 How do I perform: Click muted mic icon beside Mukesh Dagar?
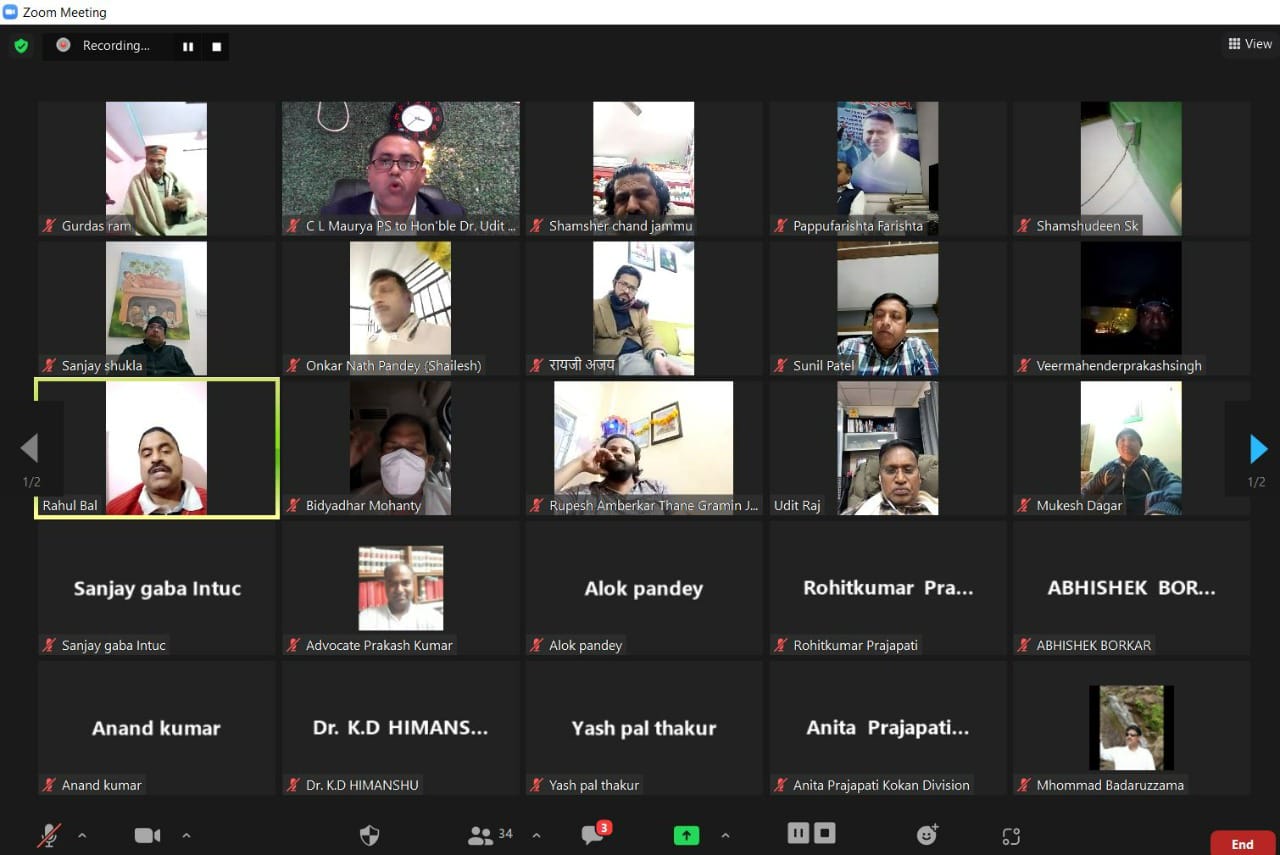tap(1024, 506)
